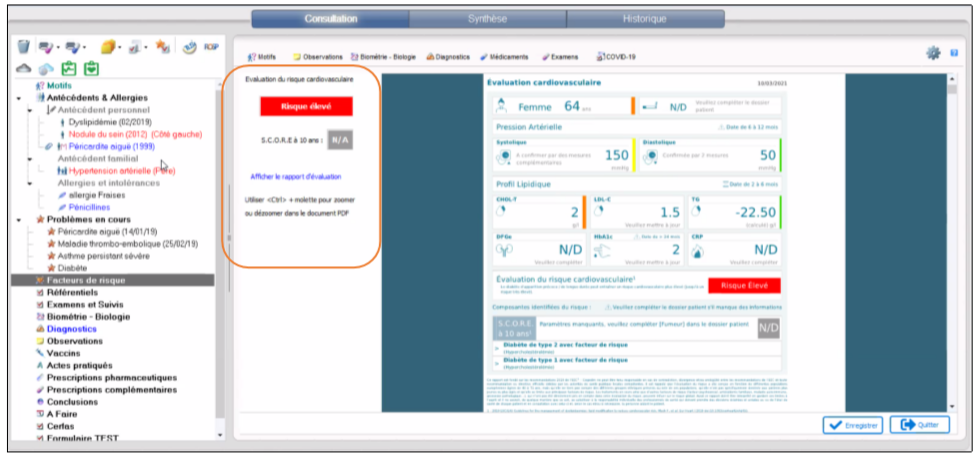Click the Enregistrer button
Viewport: 980px width, 460px height.
(x=852, y=425)
